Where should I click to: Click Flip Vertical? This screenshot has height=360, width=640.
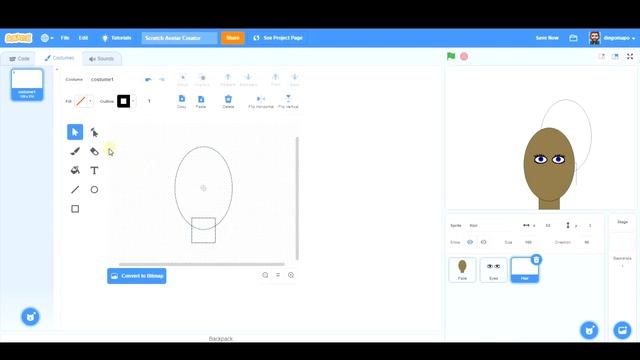pos(288,101)
